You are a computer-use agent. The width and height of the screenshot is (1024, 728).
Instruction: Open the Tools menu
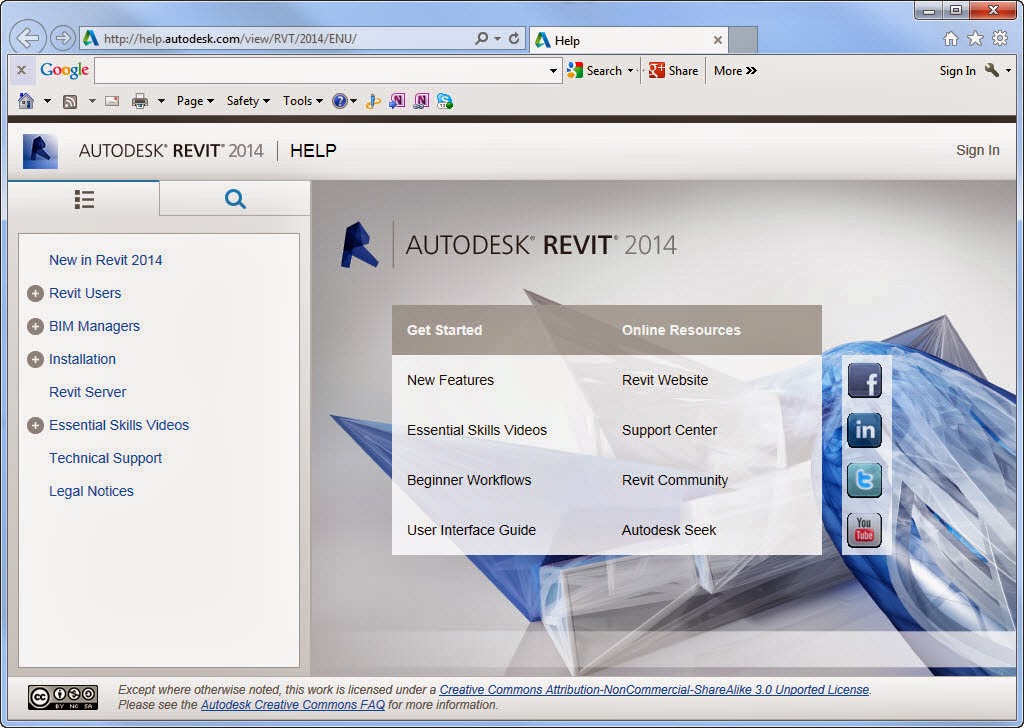[300, 101]
